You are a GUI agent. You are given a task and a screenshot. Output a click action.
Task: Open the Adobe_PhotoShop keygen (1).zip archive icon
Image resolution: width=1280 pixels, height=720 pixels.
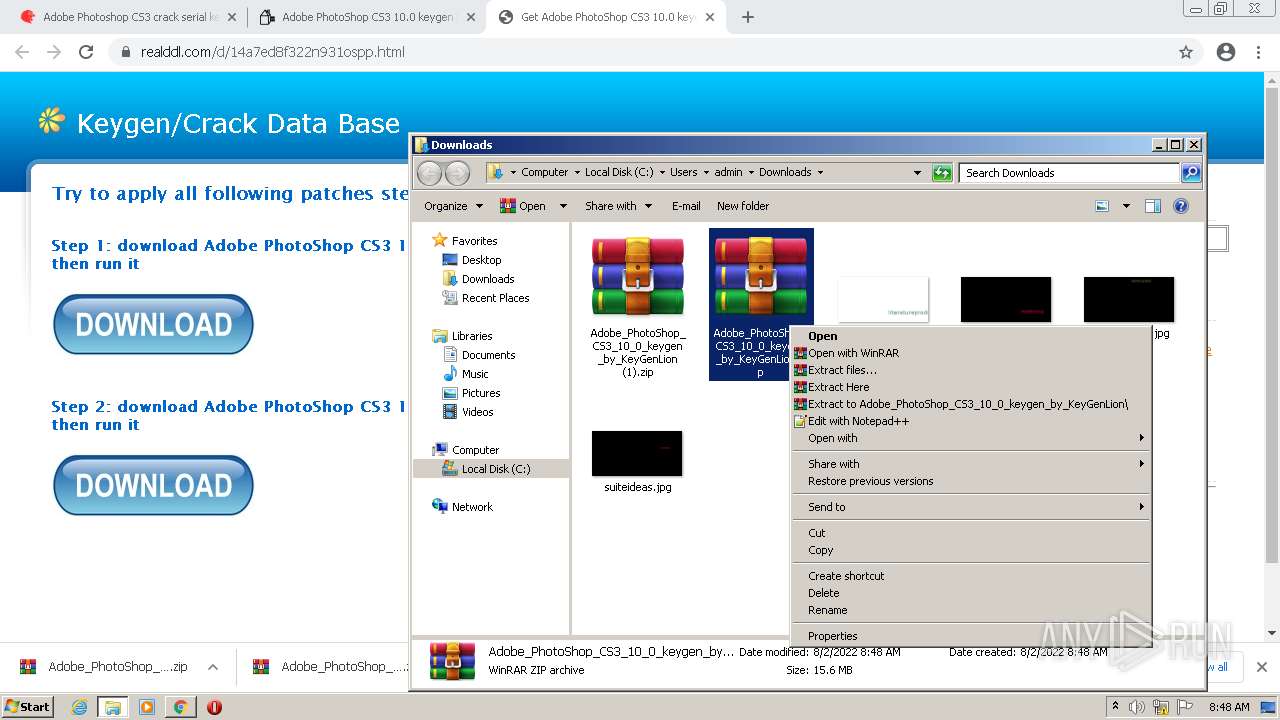[x=637, y=277]
